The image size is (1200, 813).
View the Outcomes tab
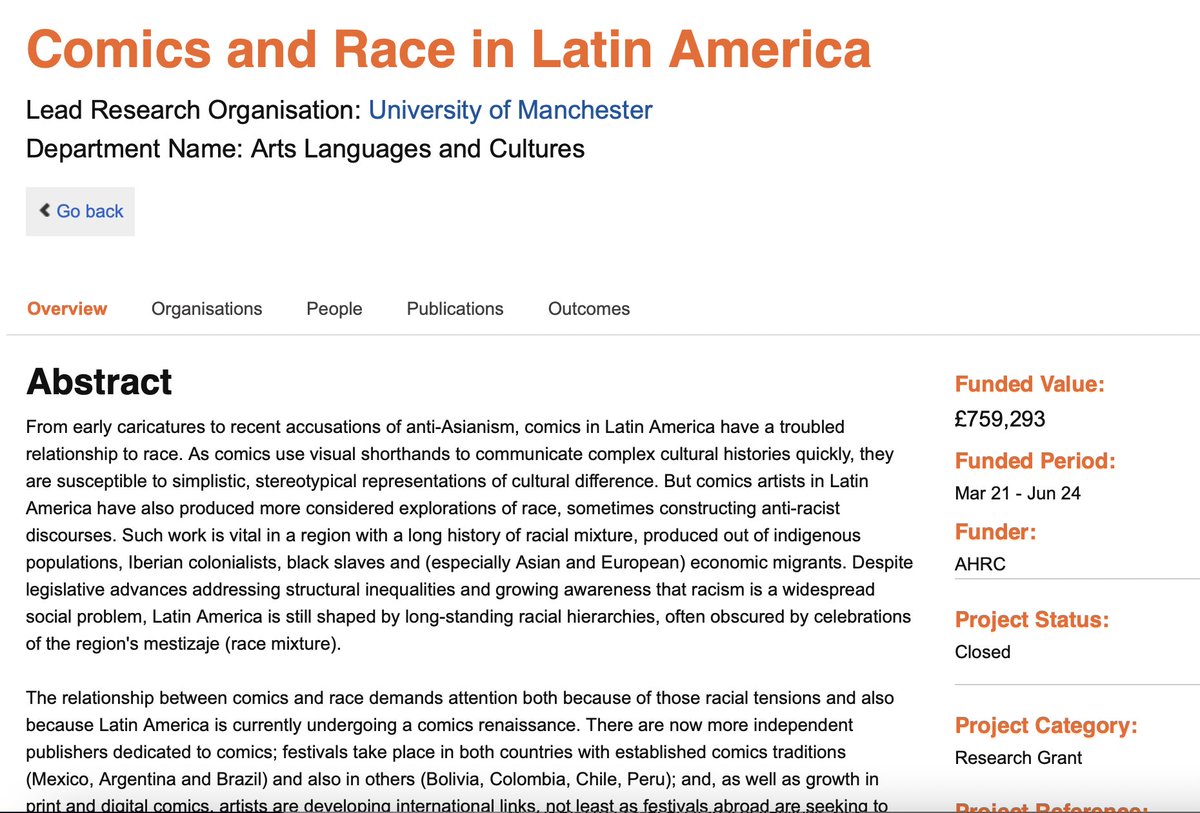tap(589, 309)
